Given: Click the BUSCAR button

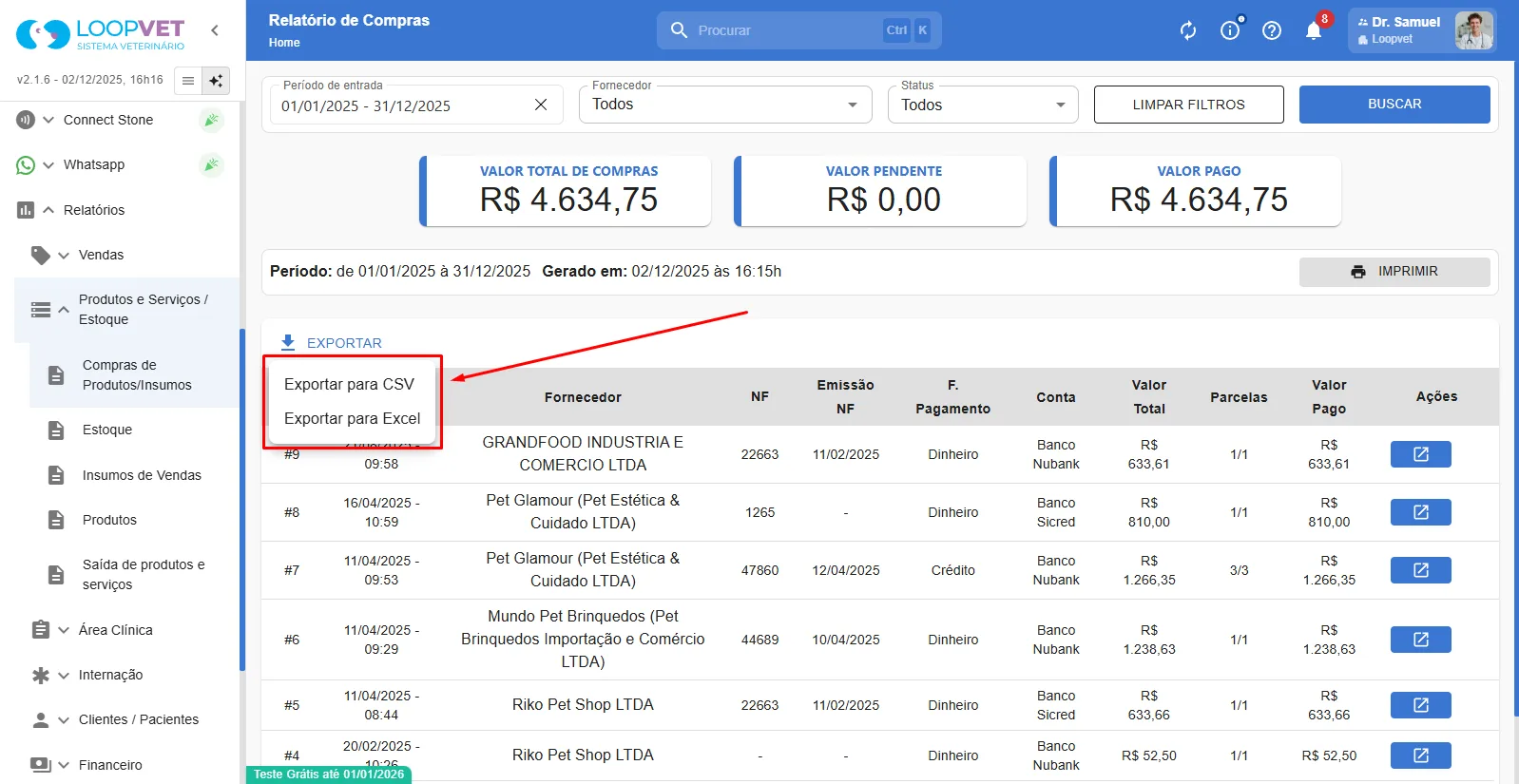Looking at the screenshot, I should (1394, 105).
